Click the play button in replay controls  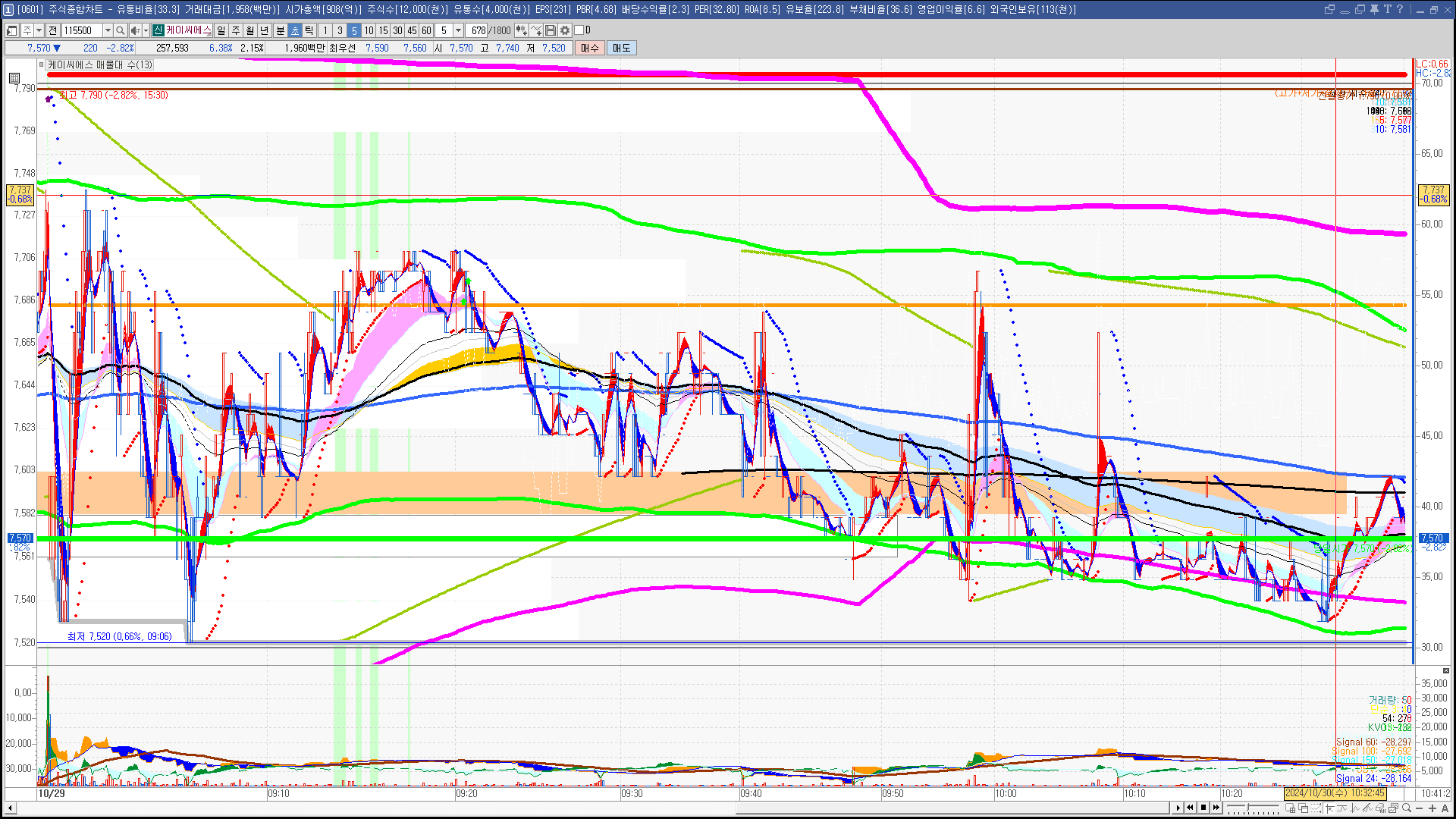1178,808
